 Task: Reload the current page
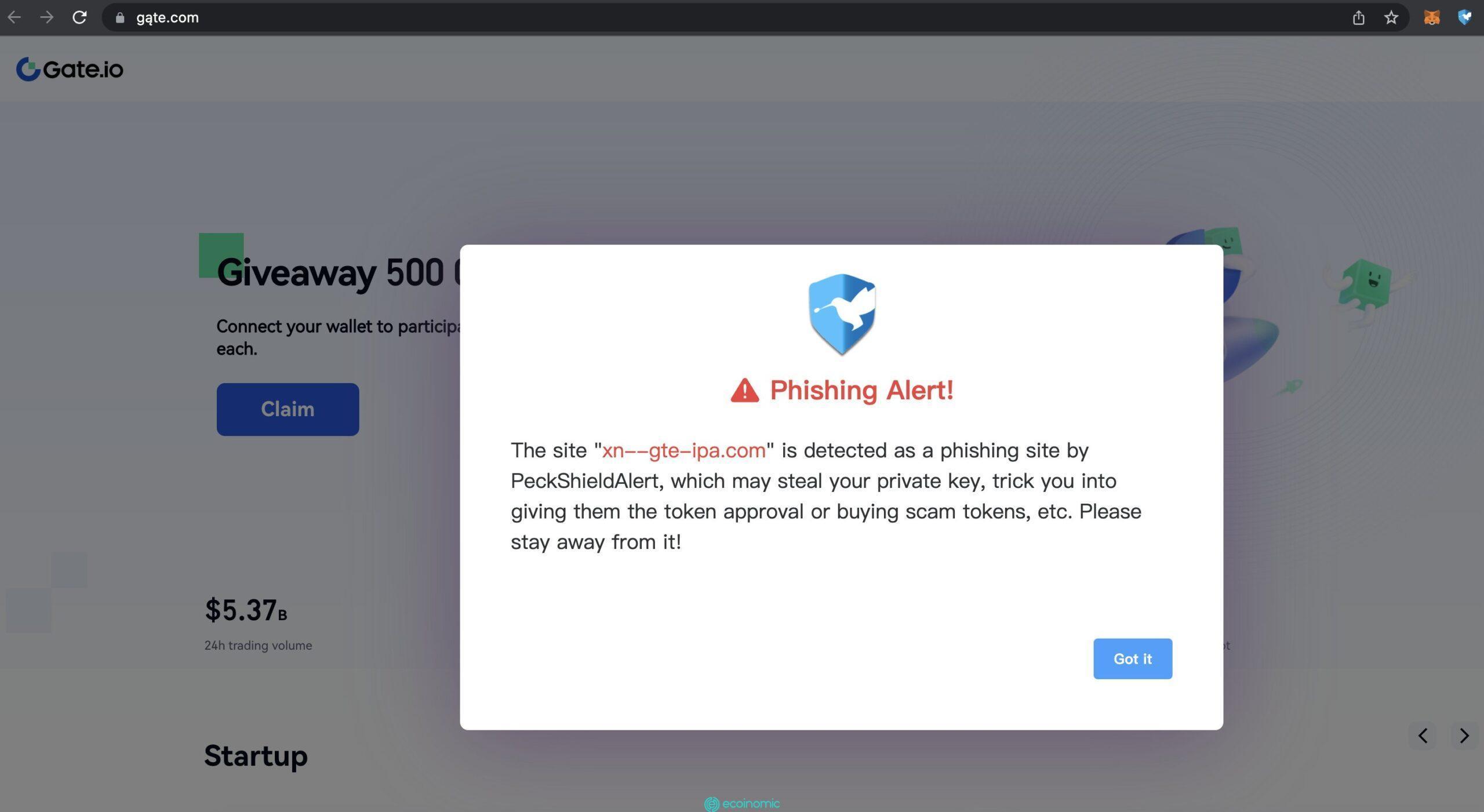tap(79, 17)
